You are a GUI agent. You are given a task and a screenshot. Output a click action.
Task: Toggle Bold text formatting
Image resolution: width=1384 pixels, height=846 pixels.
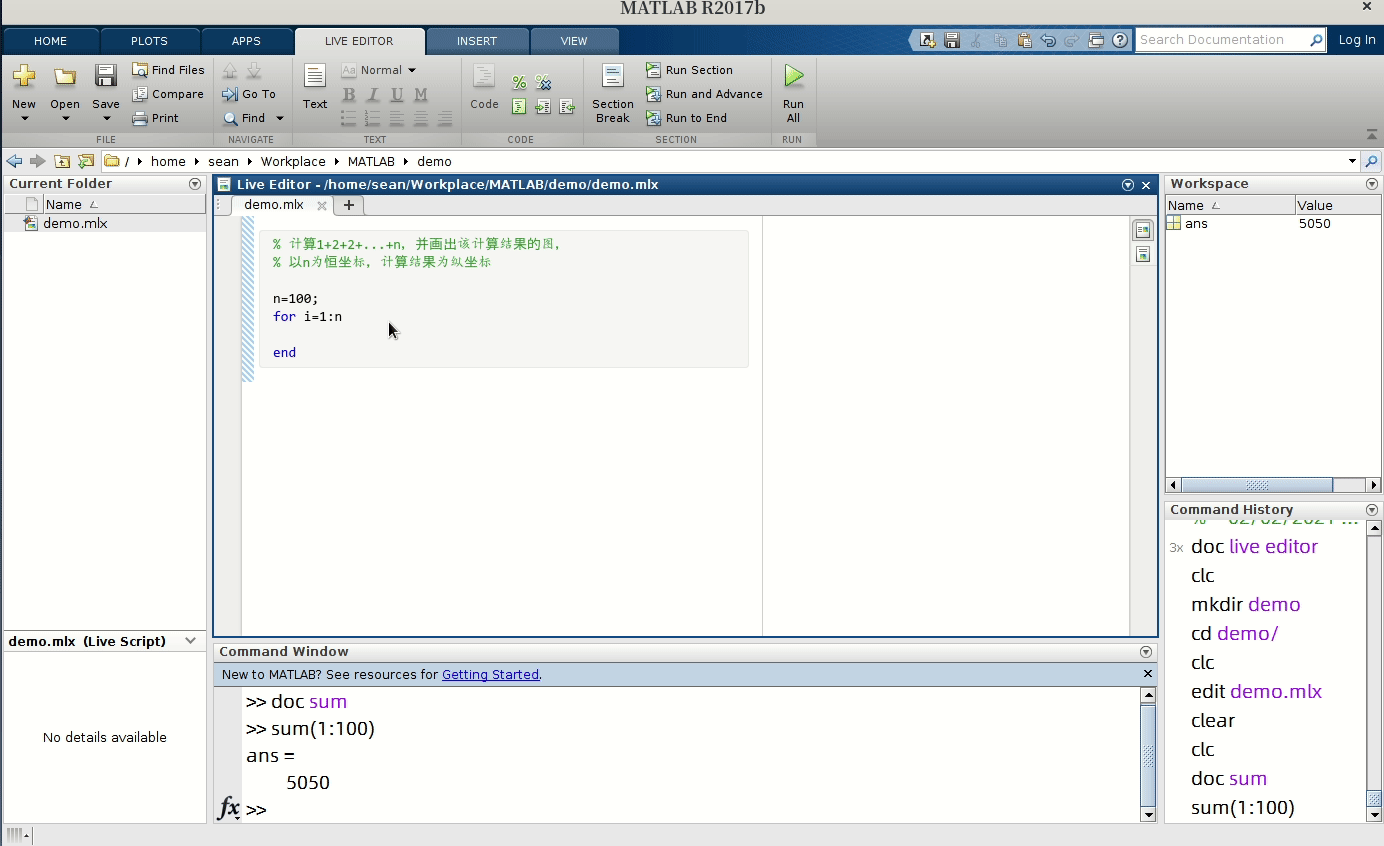point(349,95)
